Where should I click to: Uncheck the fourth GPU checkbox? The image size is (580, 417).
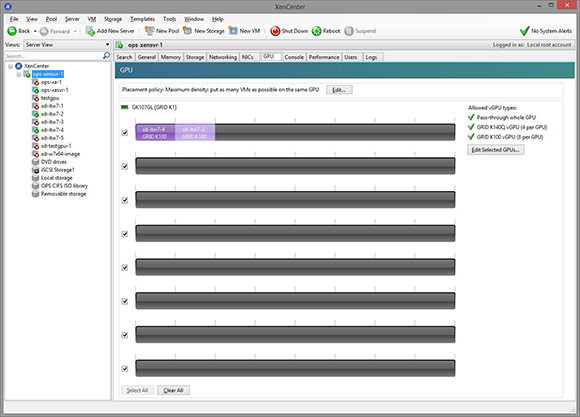coord(125,234)
